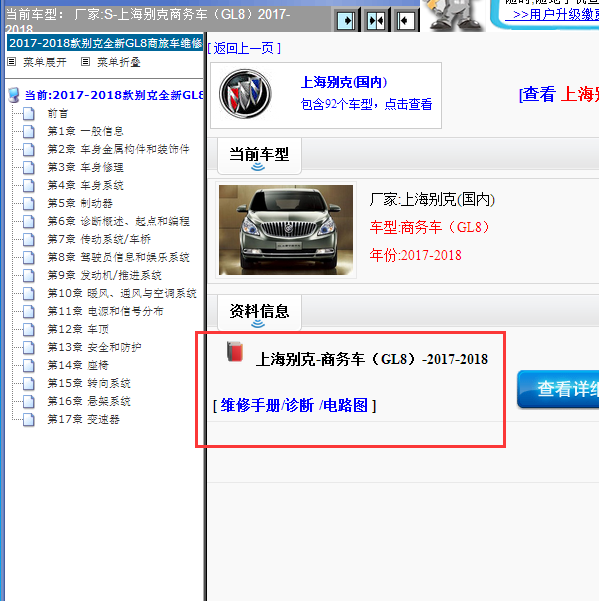
Task: Click 车型:商务车（GL8） red text
Action: (430, 227)
